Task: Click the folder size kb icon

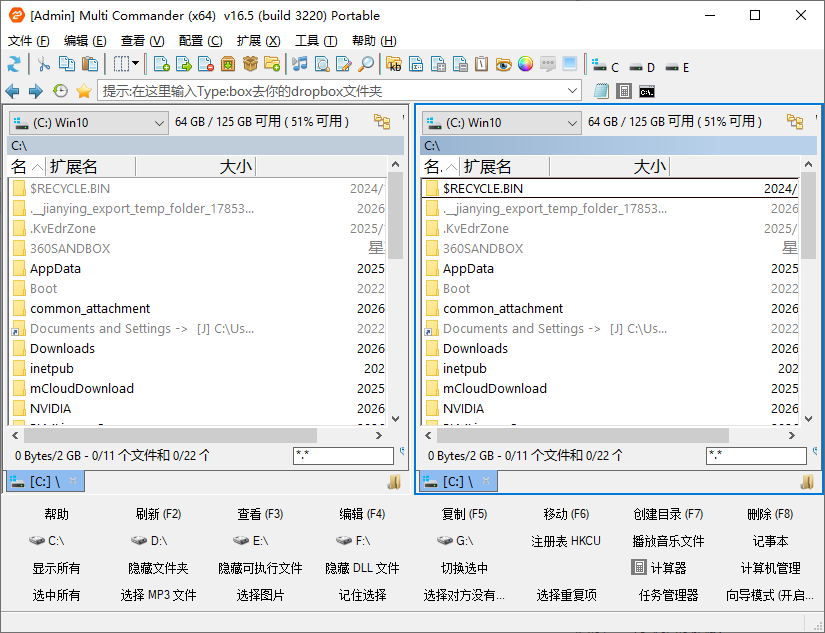Action: (x=394, y=64)
